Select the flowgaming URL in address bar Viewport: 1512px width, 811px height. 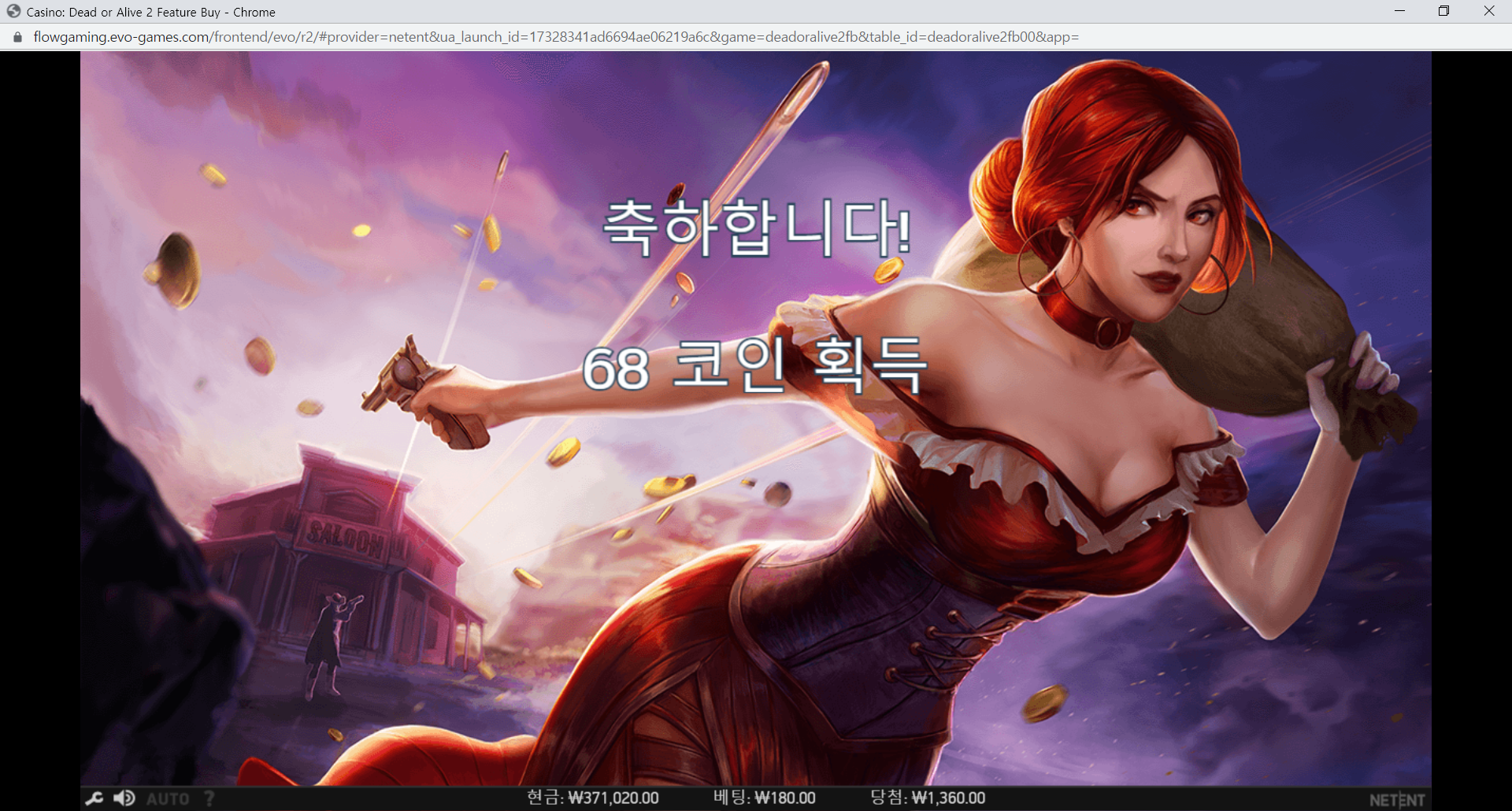point(556,37)
